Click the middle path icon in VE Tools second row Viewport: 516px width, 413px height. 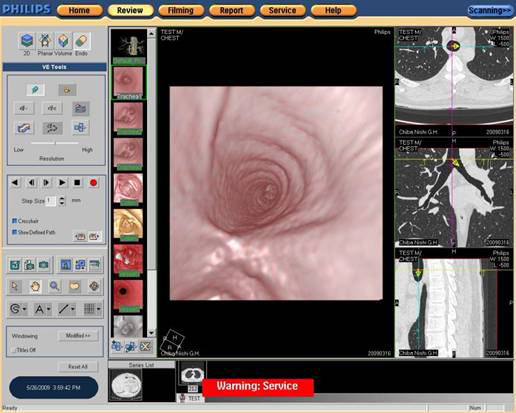pos(52,108)
